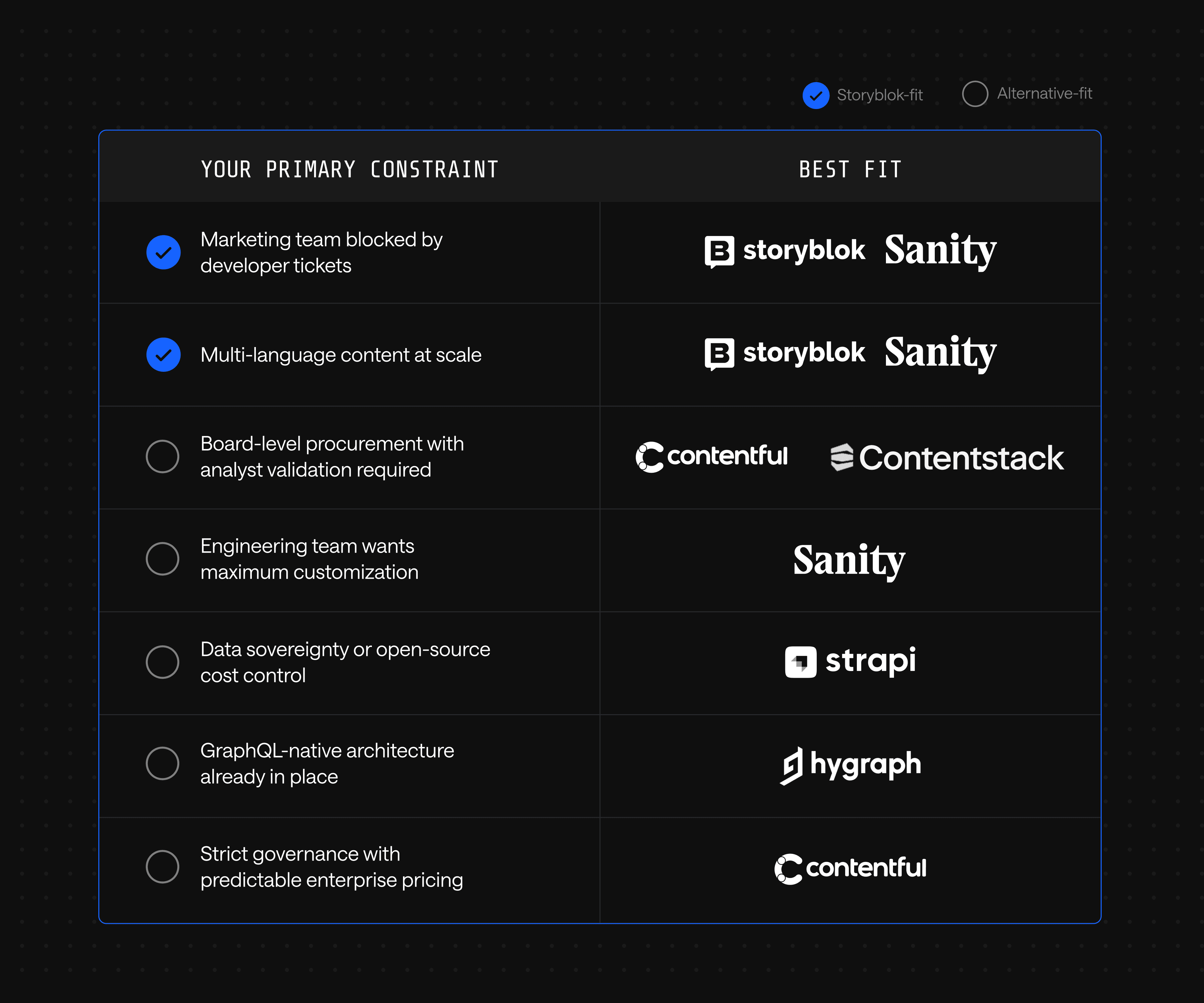Click the 'Storyblok-fit' legend label

point(880,95)
